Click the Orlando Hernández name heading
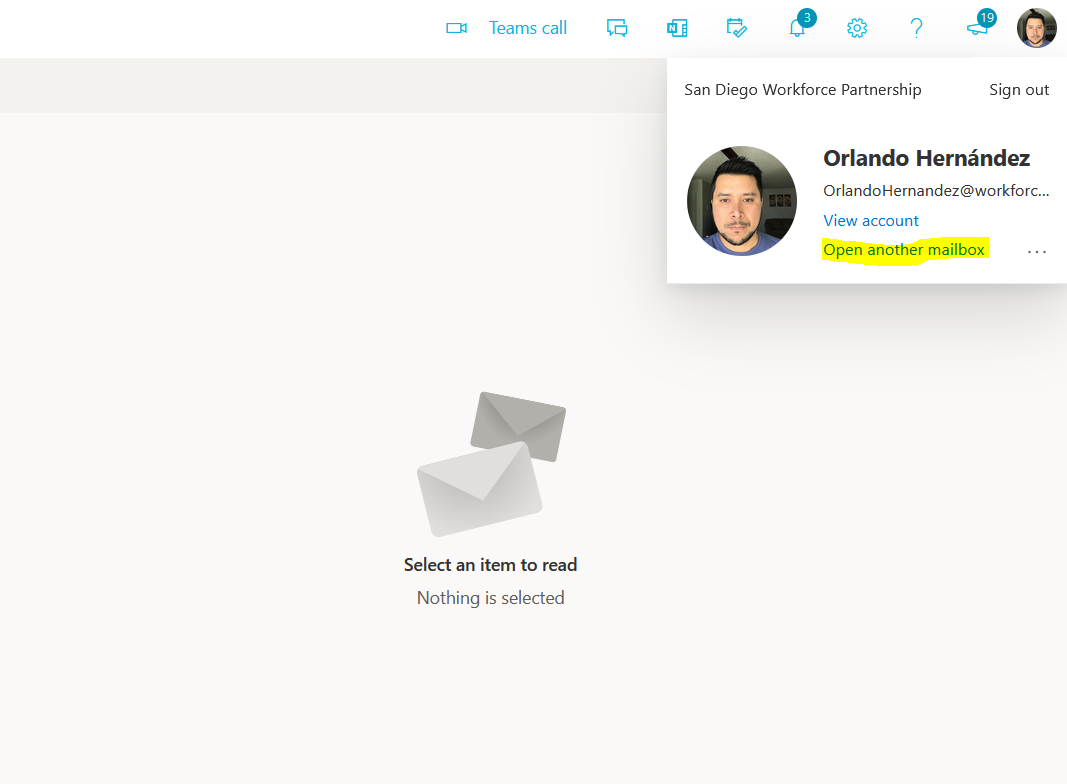The height and width of the screenshot is (784, 1067). pos(926,158)
